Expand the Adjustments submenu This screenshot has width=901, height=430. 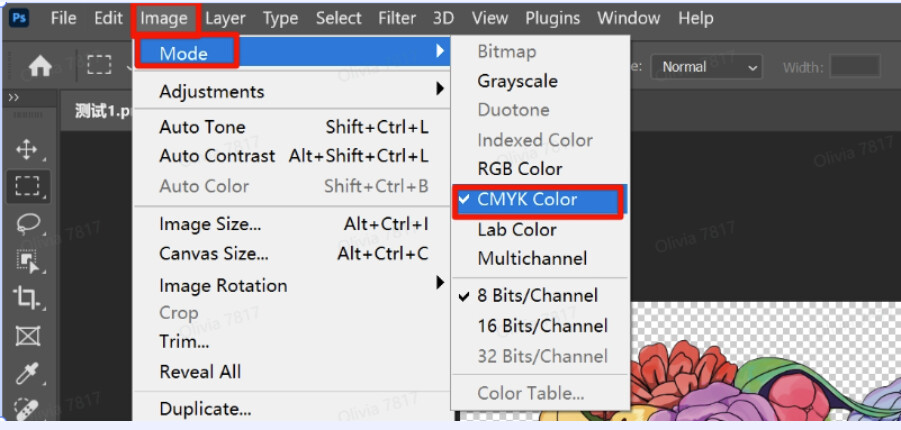291,91
